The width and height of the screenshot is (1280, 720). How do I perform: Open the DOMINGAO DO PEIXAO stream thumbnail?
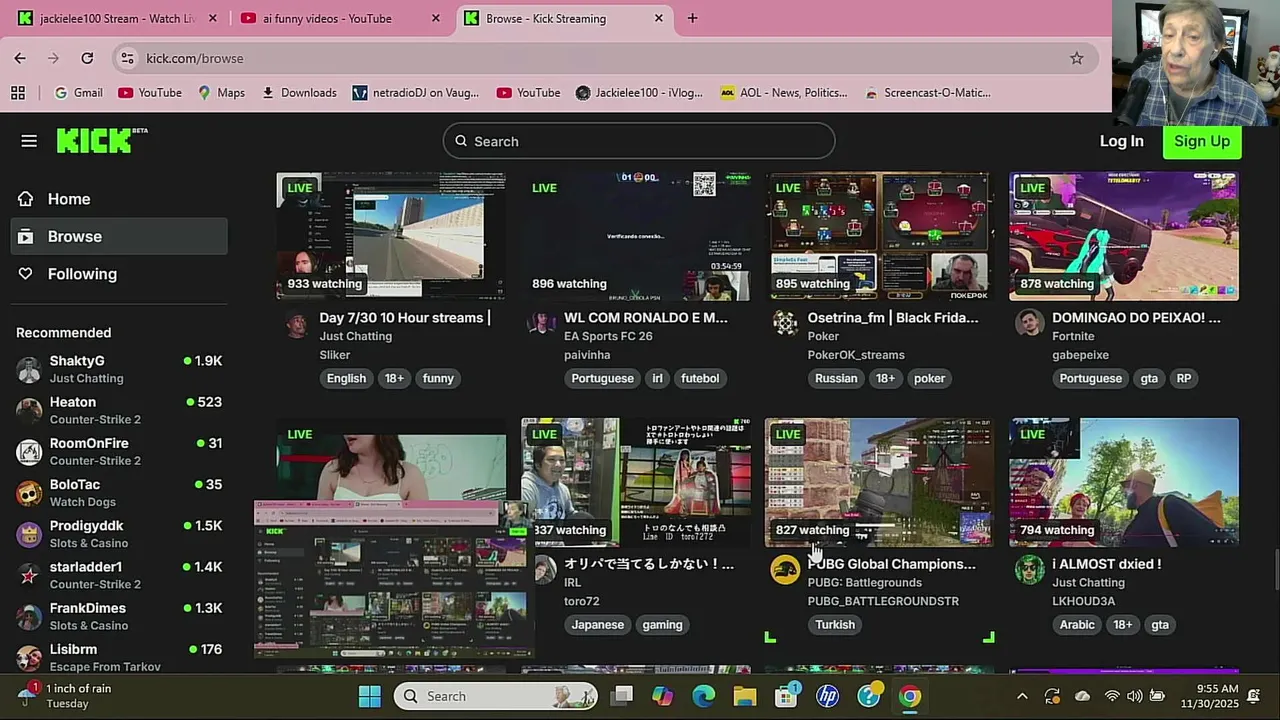(x=1124, y=236)
